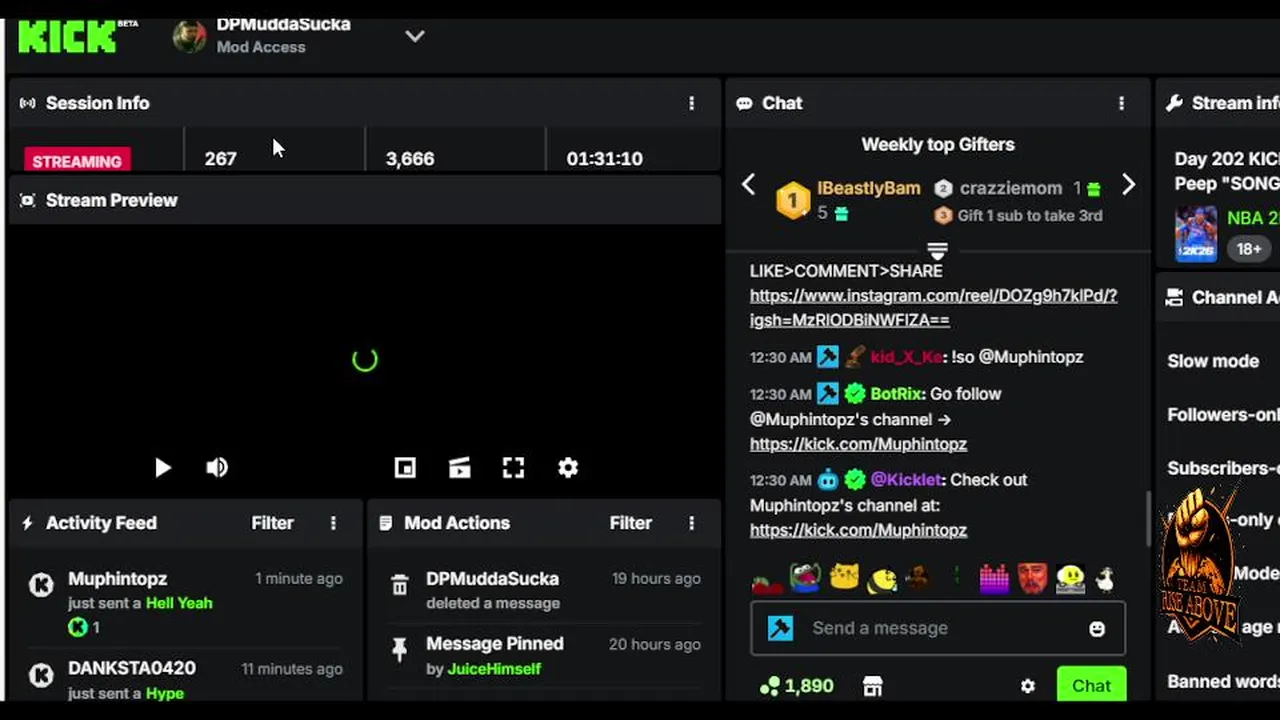Click IBeastlyBam top gifter name
This screenshot has height=720, width=1280.
coord(868,188)
